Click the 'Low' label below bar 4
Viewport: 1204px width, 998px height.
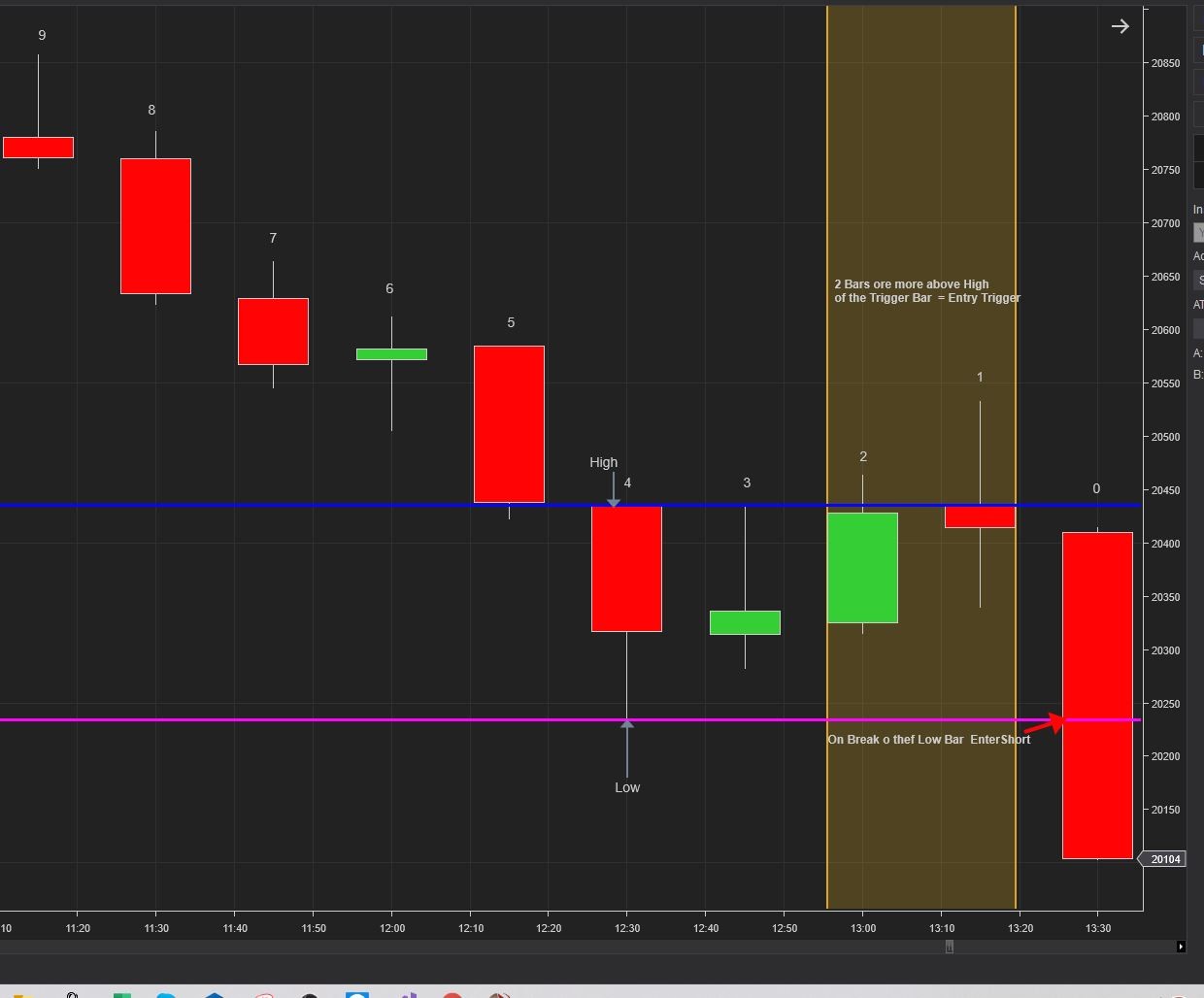627,787
